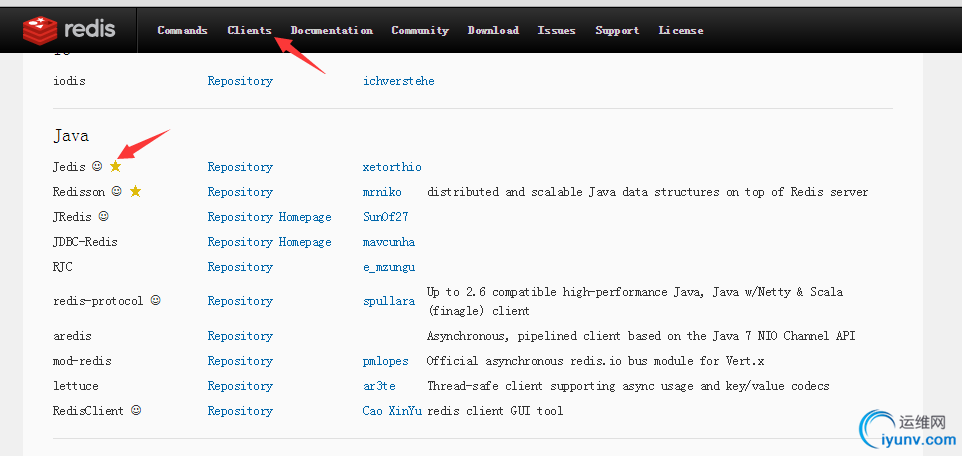Click the lettuce description about Thread-safe client

[x=628, y=386]
